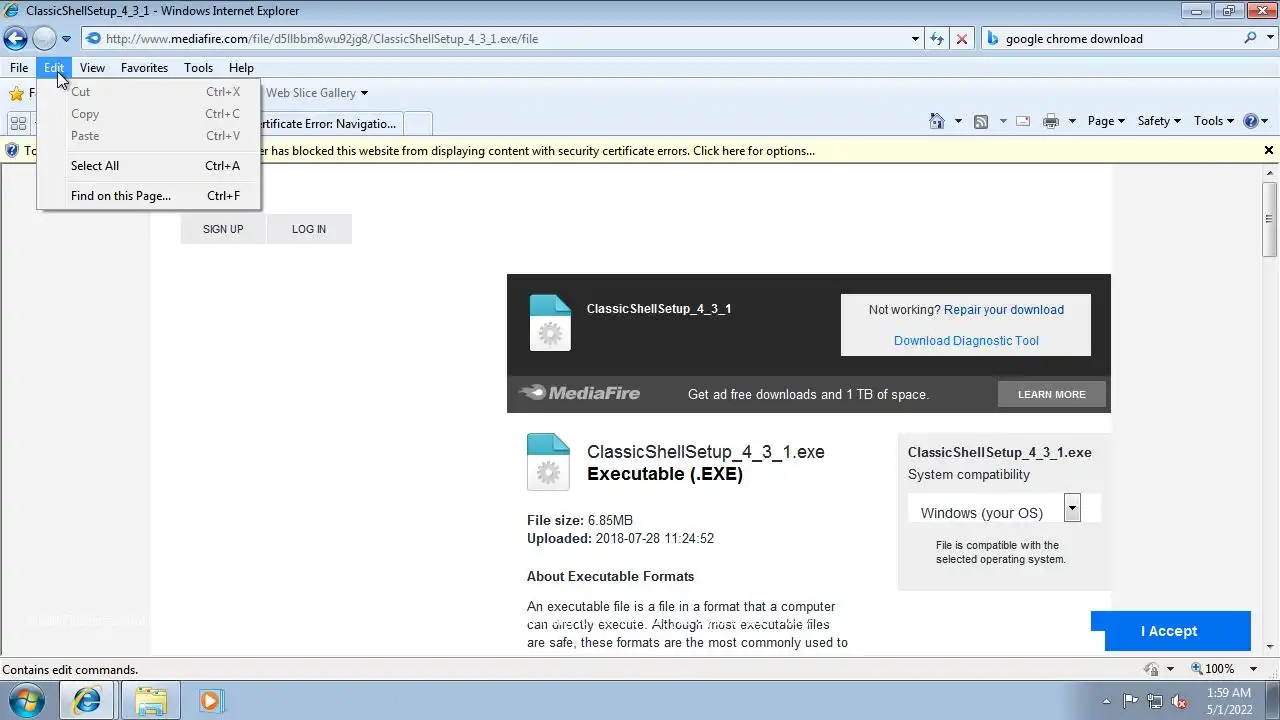This screenshot has height=720, width=1280.
Task: Click the Home icon in the command bar
Action: coord(937,121)
